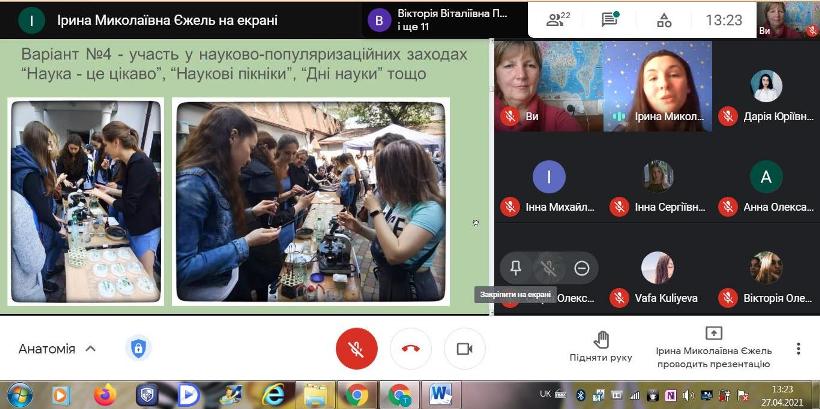This screenshot has height=409, width=820.
Task: Open Windows Explorer folder in taskbar
Action: click(x=315, y=395)
